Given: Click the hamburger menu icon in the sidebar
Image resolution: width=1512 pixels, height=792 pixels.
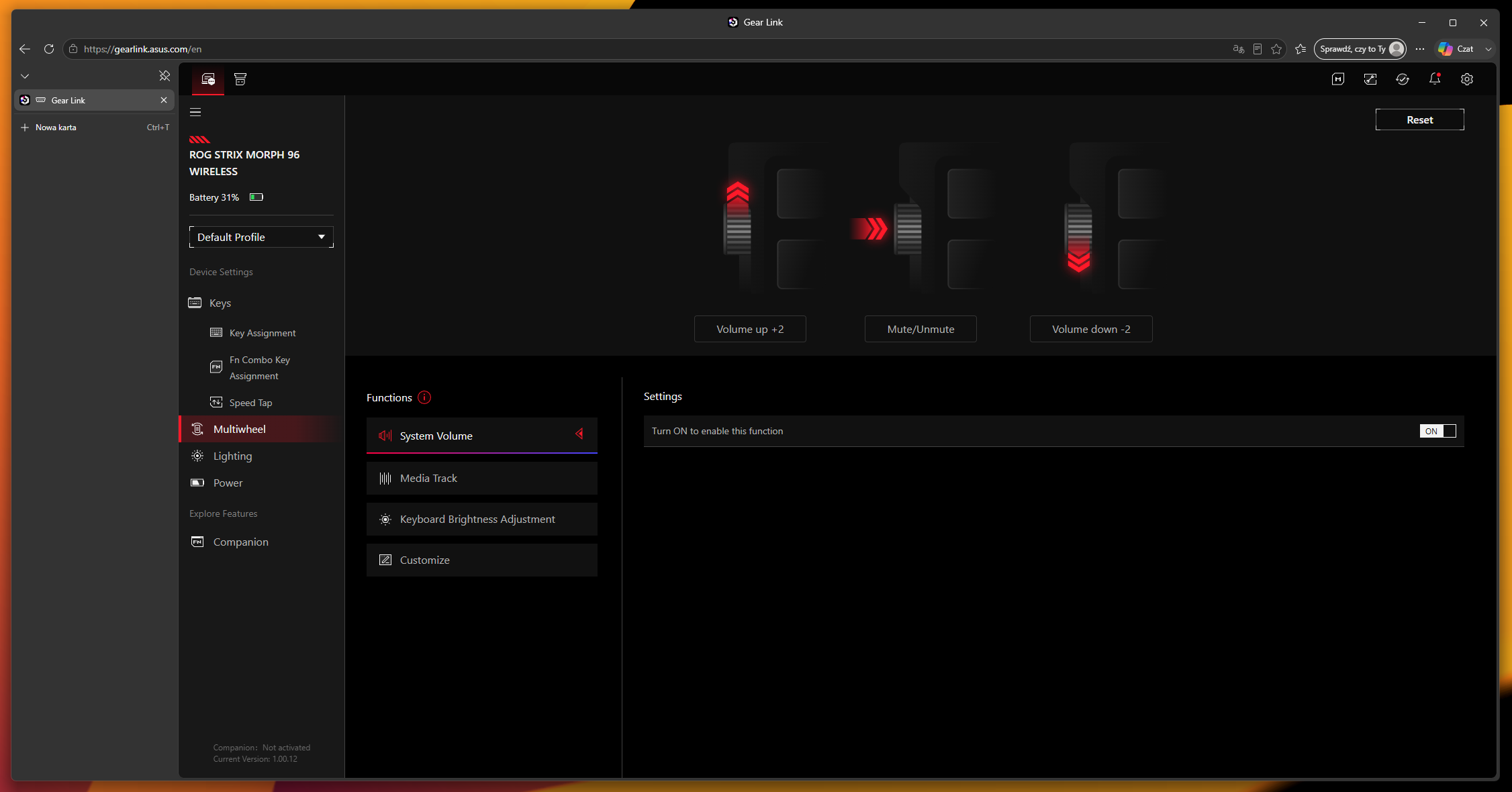Looking at the screenshot, I should point(195,112).
